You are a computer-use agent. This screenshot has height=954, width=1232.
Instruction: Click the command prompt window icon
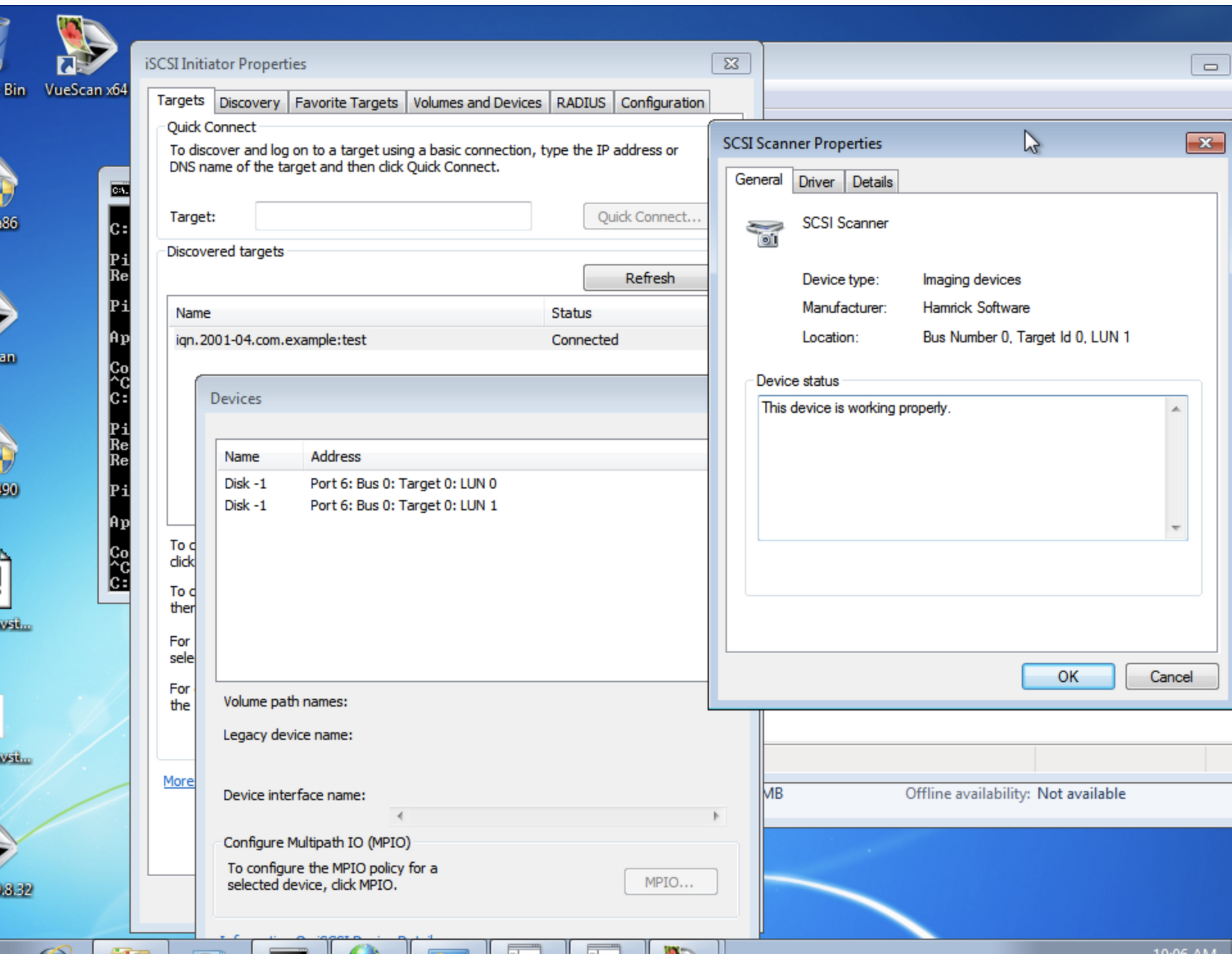pos(119,190)
